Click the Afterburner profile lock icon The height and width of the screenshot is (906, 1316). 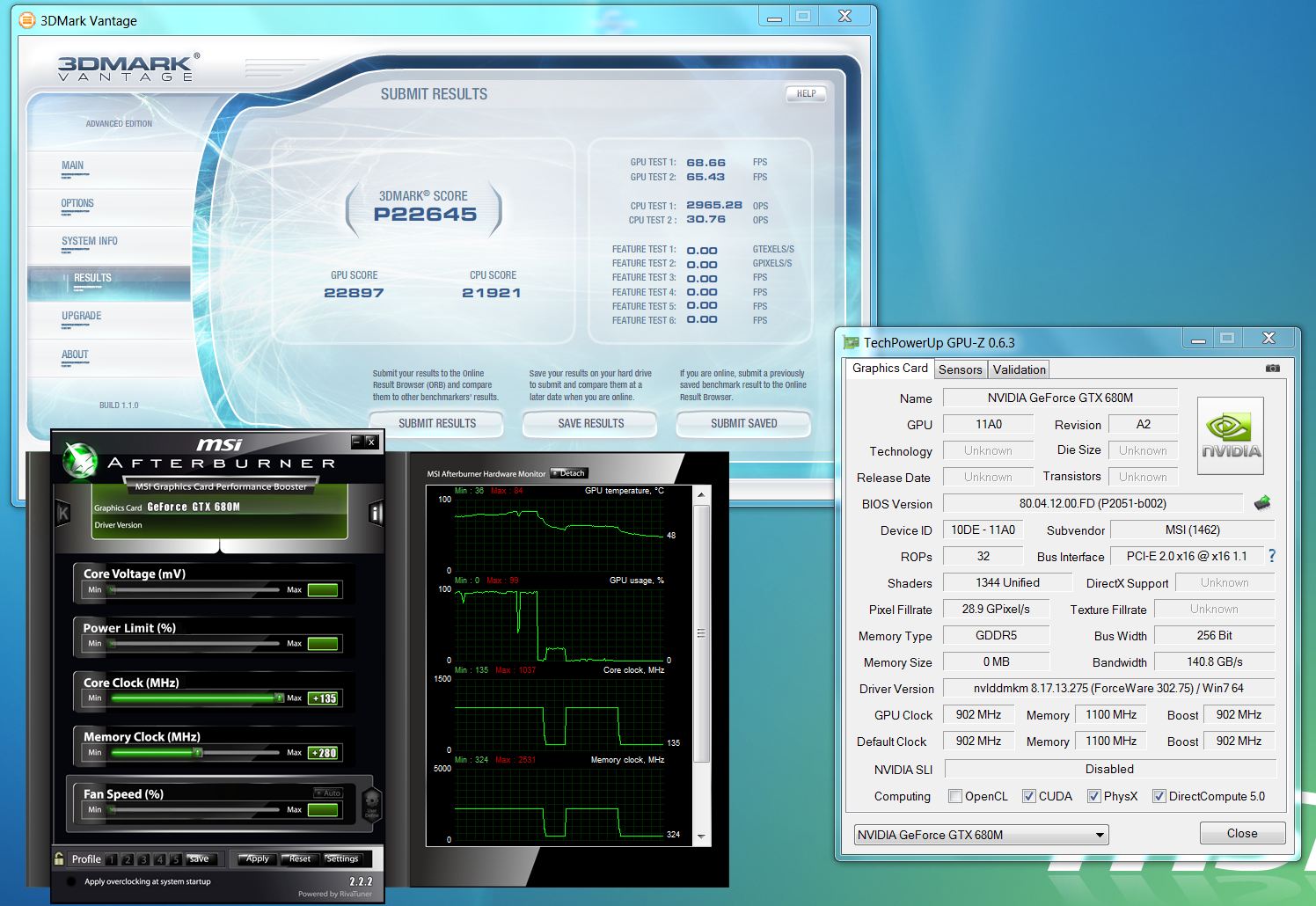click(59, 859)
